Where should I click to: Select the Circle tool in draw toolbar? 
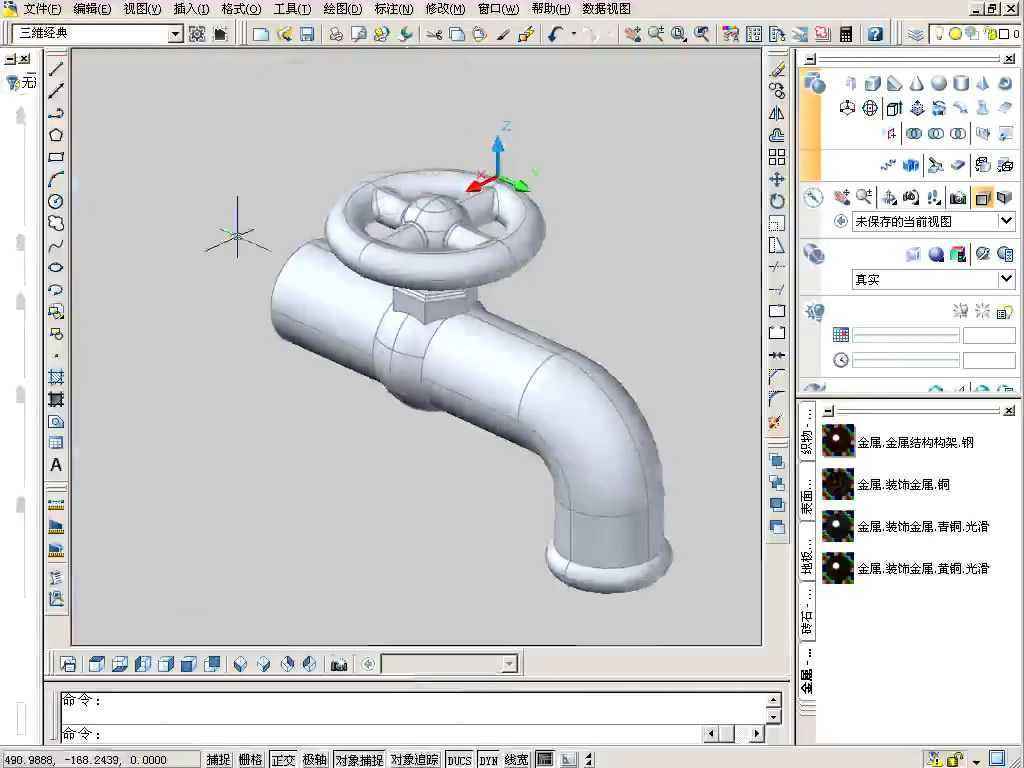pos(56,201)
